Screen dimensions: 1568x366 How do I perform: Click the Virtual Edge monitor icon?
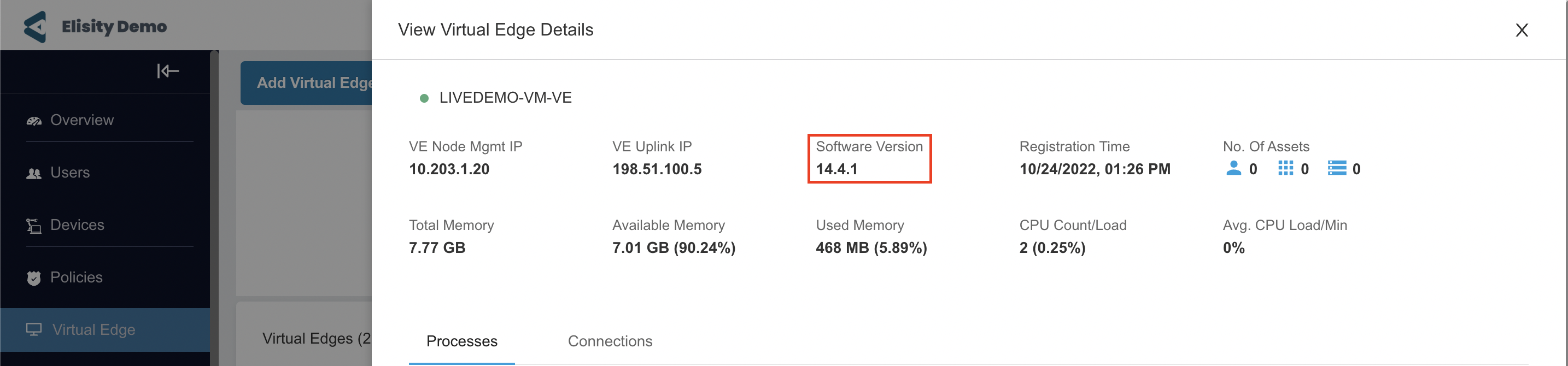[34, 329]
